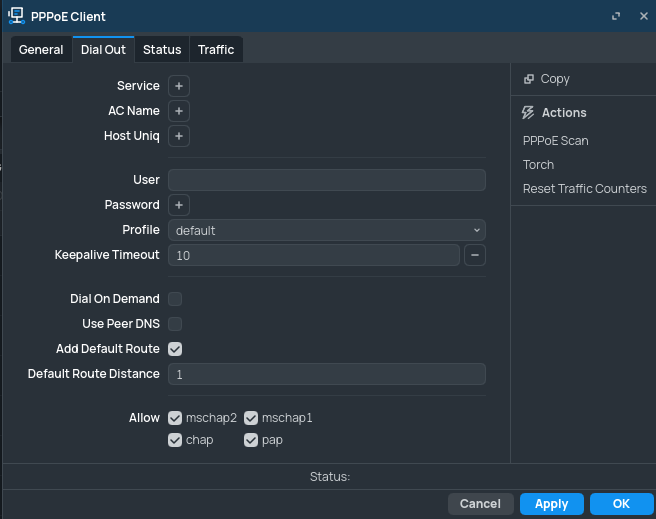The width and height of the screenshot is (656, 519).
Task: Click the Actions section header
Action: (564, 112)
